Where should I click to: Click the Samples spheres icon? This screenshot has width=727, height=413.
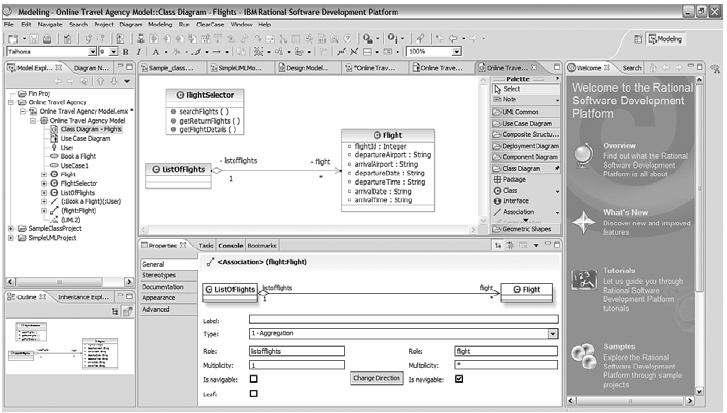(x=584, y=356)
